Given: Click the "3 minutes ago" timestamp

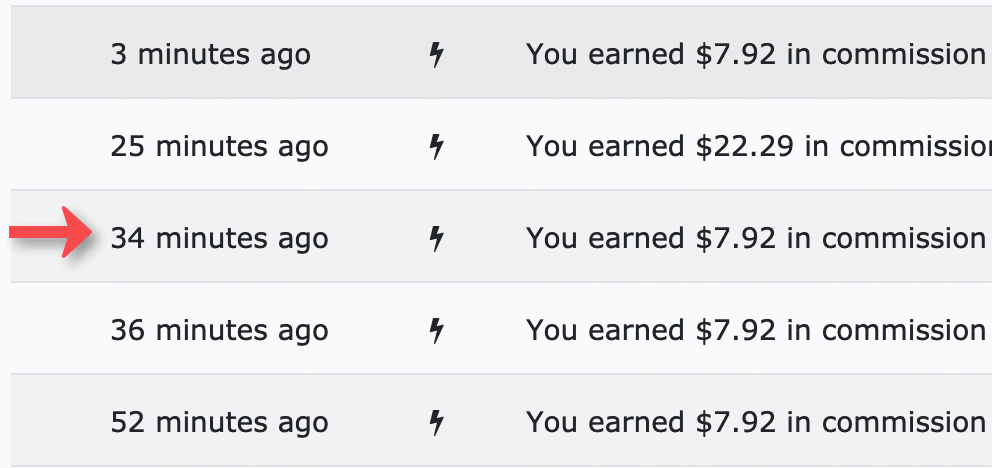Looking at the screenshot, I should 211,55.
